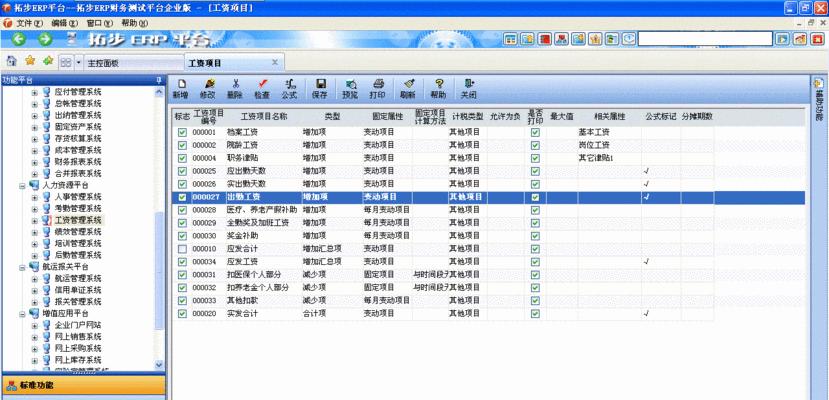The height and width of the screenshot is (400, 829).
Task: Click the clock bubble icon left of search box
Action: coord(629,39)
